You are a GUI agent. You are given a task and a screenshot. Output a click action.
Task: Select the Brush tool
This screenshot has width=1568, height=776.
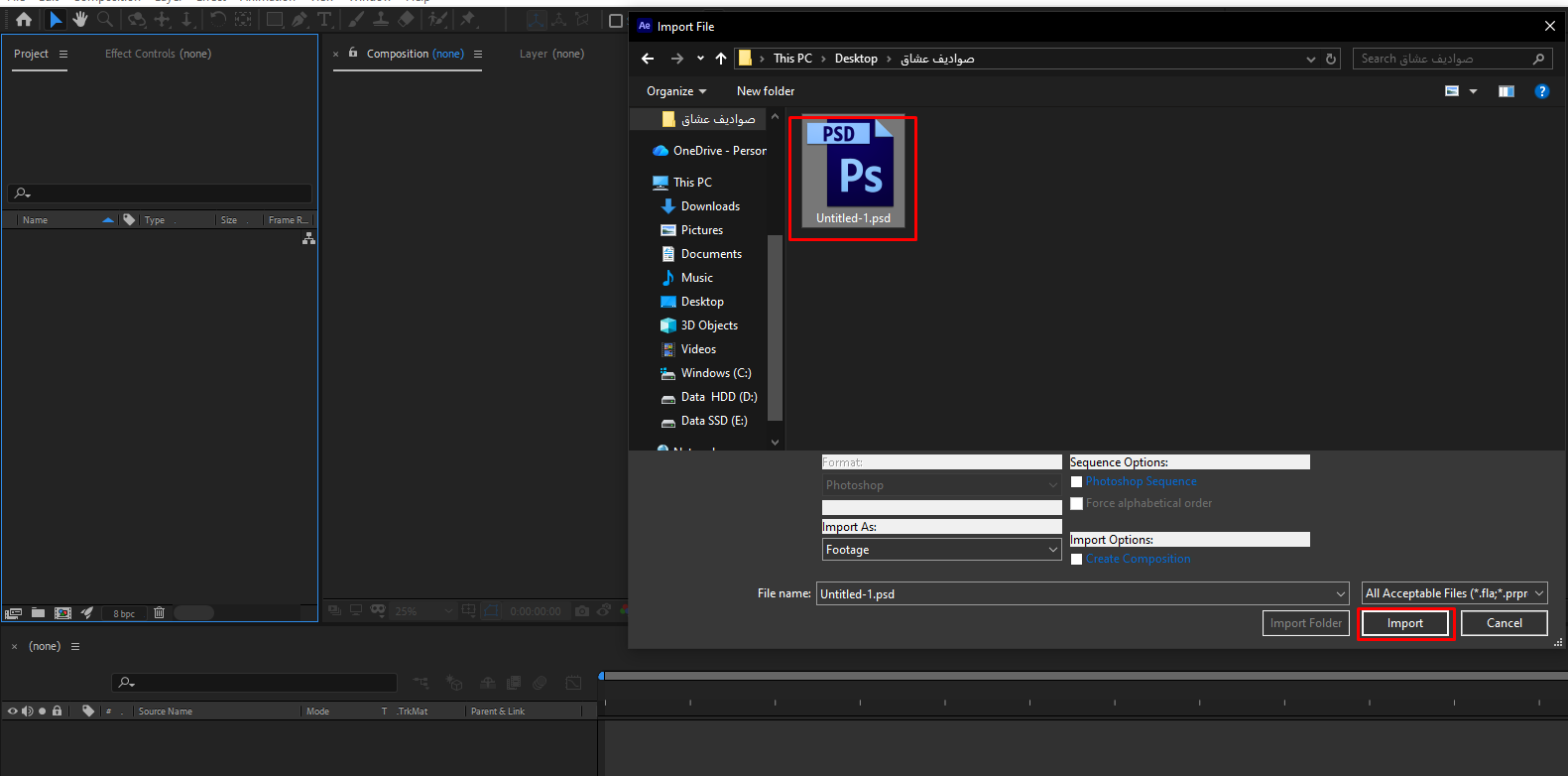click(356, 19)
